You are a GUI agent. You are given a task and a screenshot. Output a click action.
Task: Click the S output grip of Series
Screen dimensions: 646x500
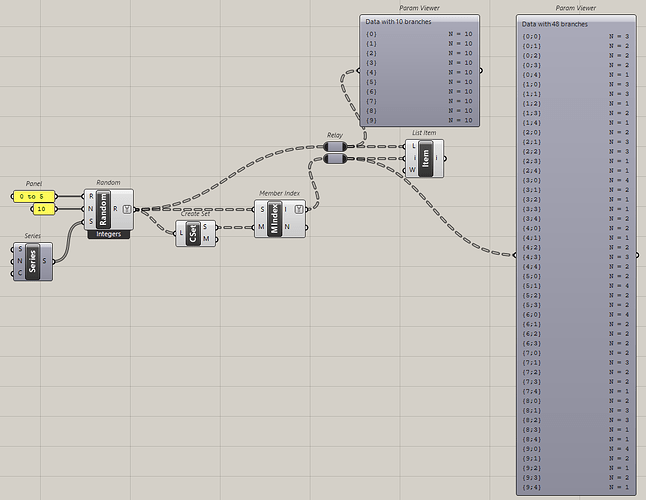tap(44, 261)
